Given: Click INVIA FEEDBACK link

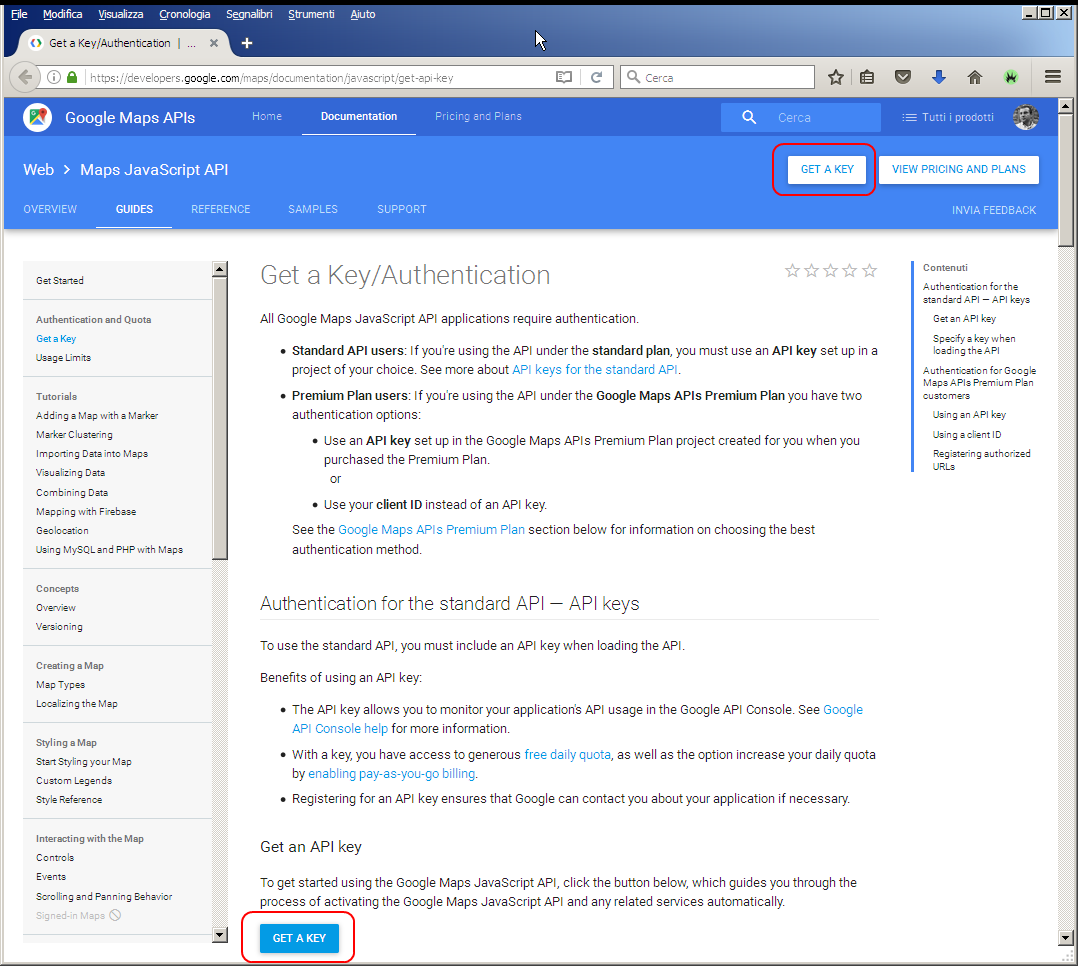Looking at the screenshot, I should click(993, 210).
